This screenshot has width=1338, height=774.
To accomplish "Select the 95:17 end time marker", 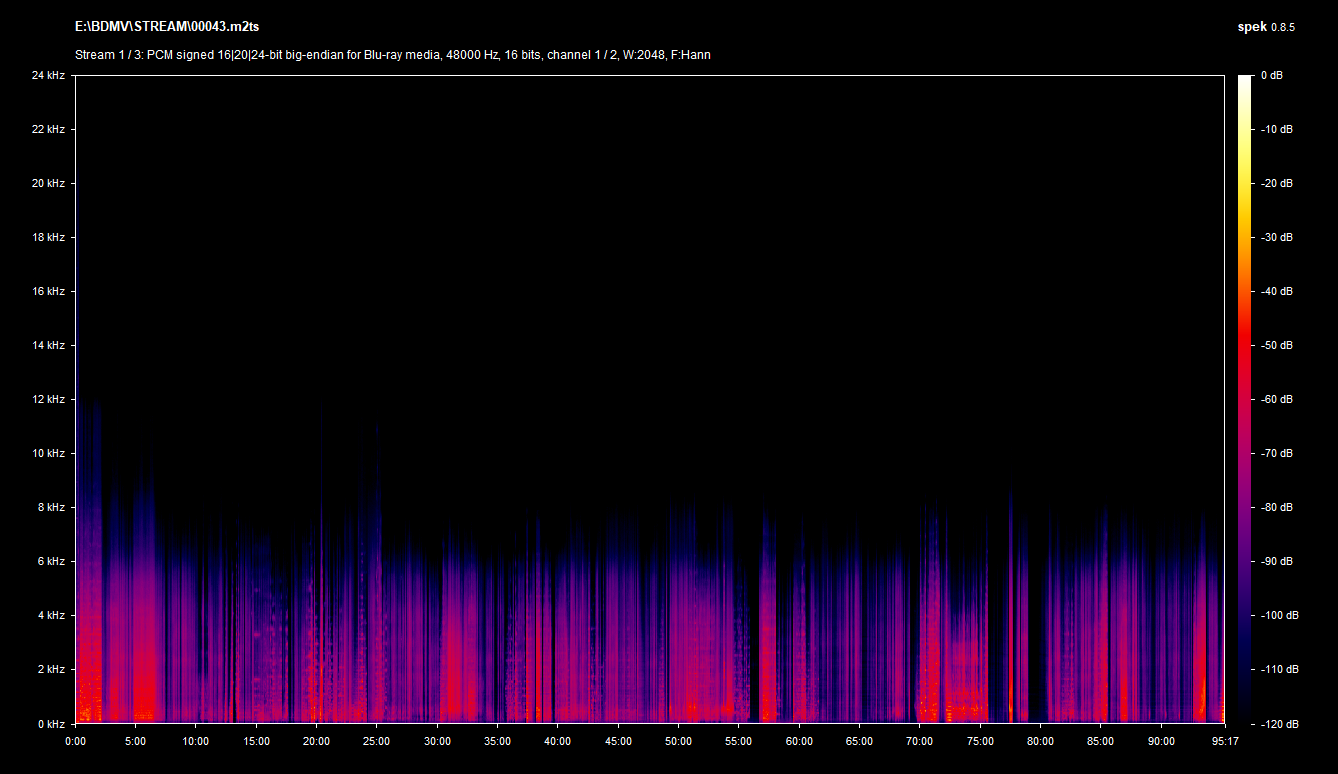I will 1223,741.
